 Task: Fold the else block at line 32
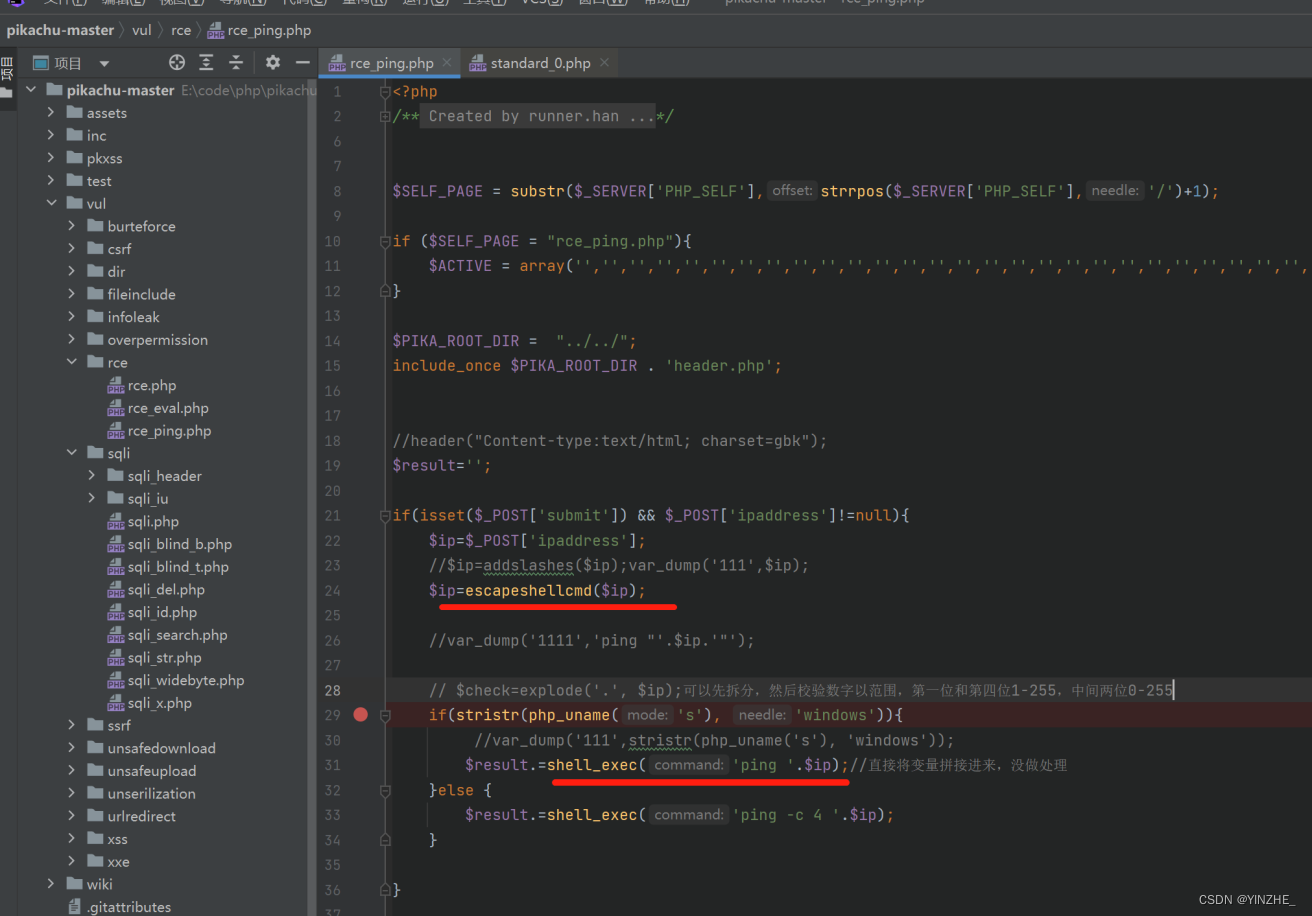385,790
